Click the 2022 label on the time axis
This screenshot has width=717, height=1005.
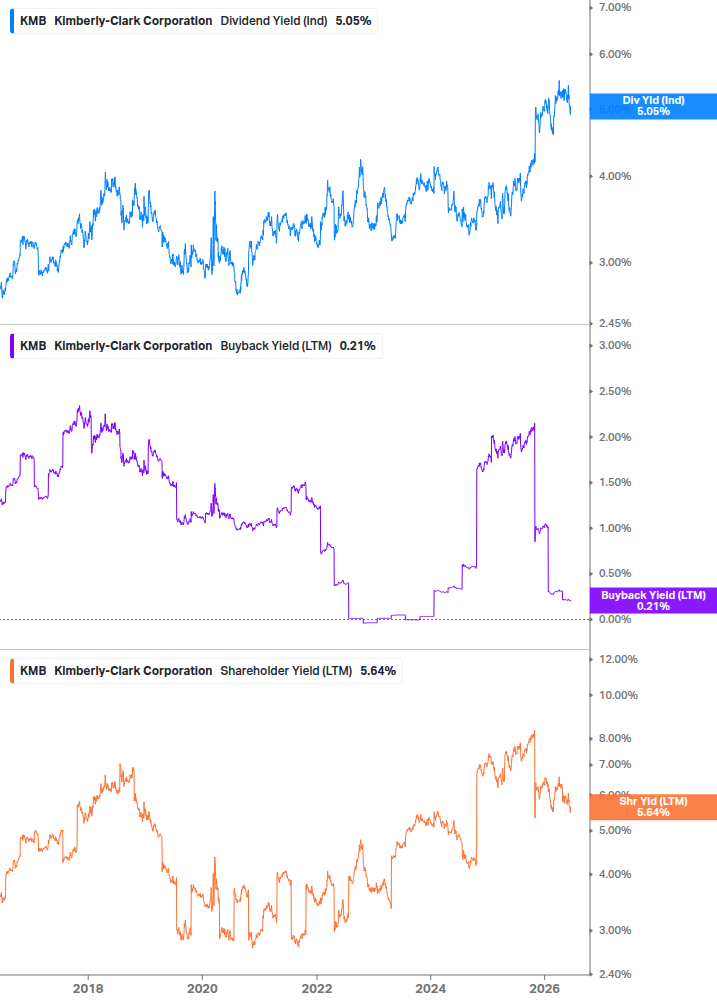317,988
